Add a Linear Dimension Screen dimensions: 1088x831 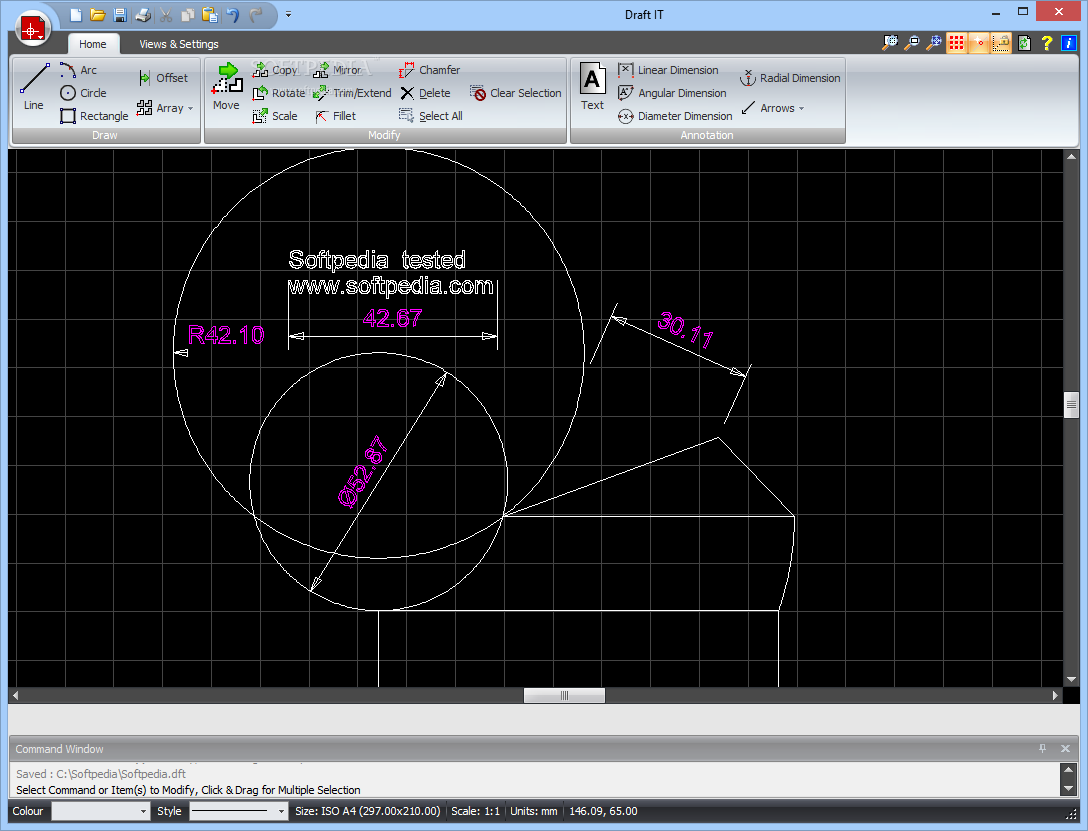tap(668, 70)
